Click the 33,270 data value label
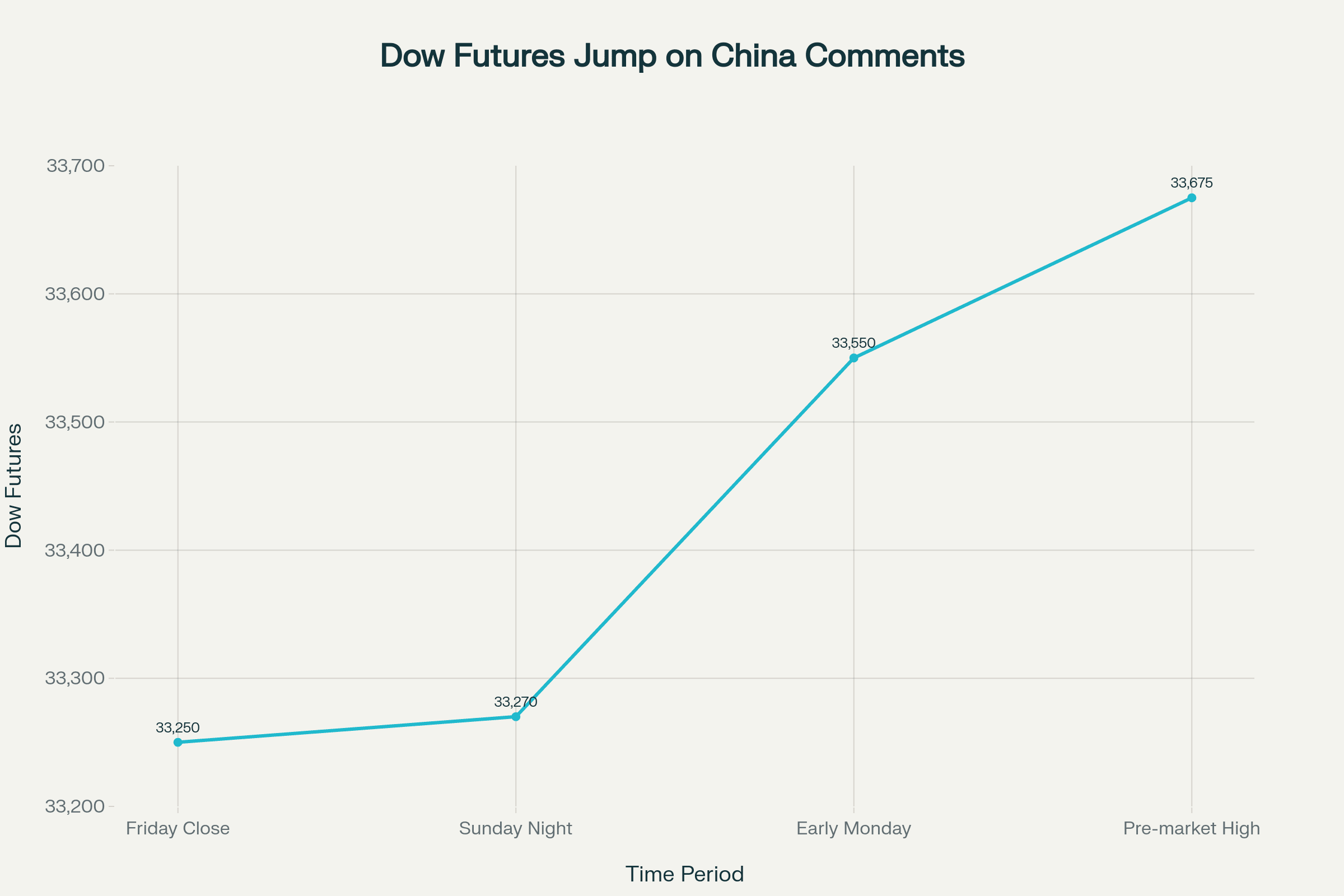1344x896 pixels. [x=516, y=702]
